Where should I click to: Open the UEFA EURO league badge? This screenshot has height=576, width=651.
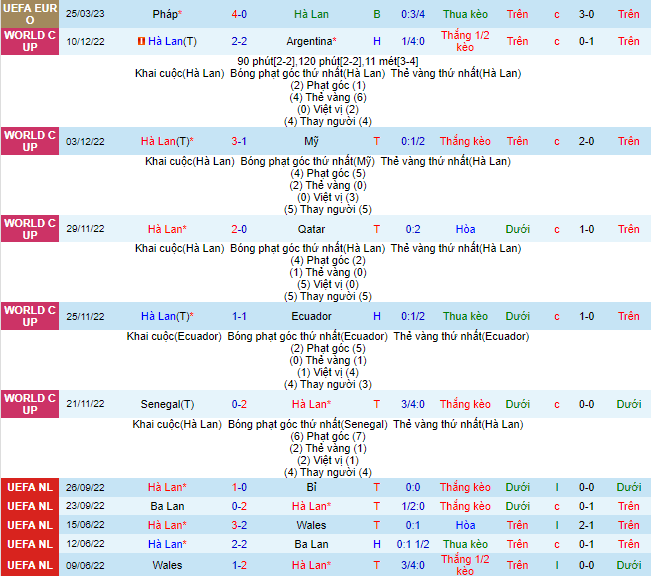point(29,14)
